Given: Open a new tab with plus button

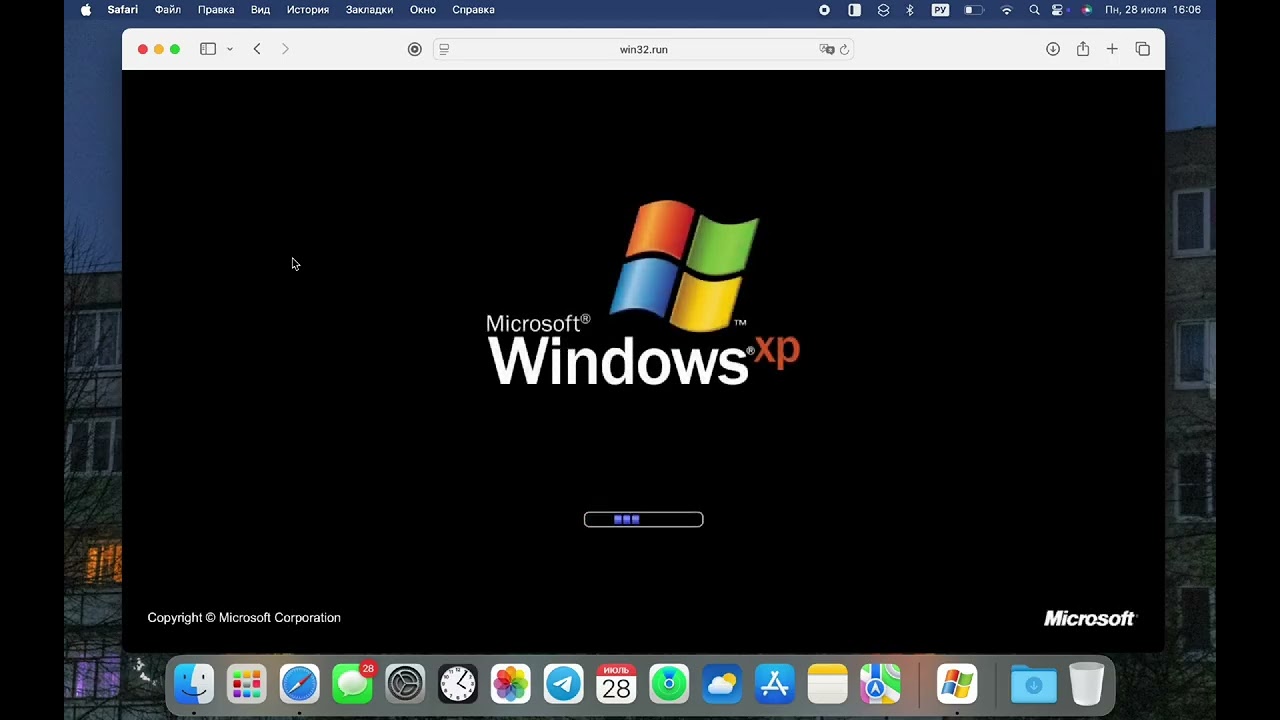Looking at the screenshot, I should (1112, 49).
